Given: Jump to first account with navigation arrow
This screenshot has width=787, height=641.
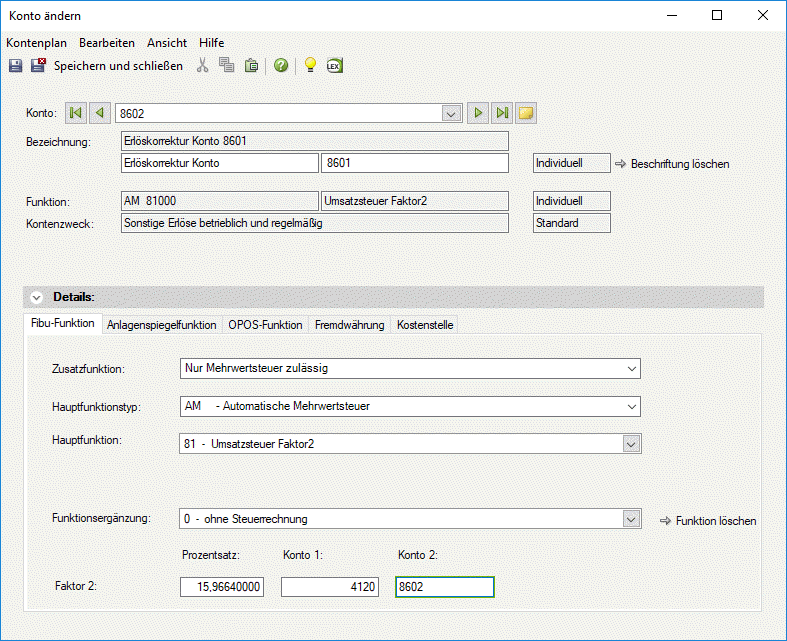Looking at the screenshot, I should (76, 113).
